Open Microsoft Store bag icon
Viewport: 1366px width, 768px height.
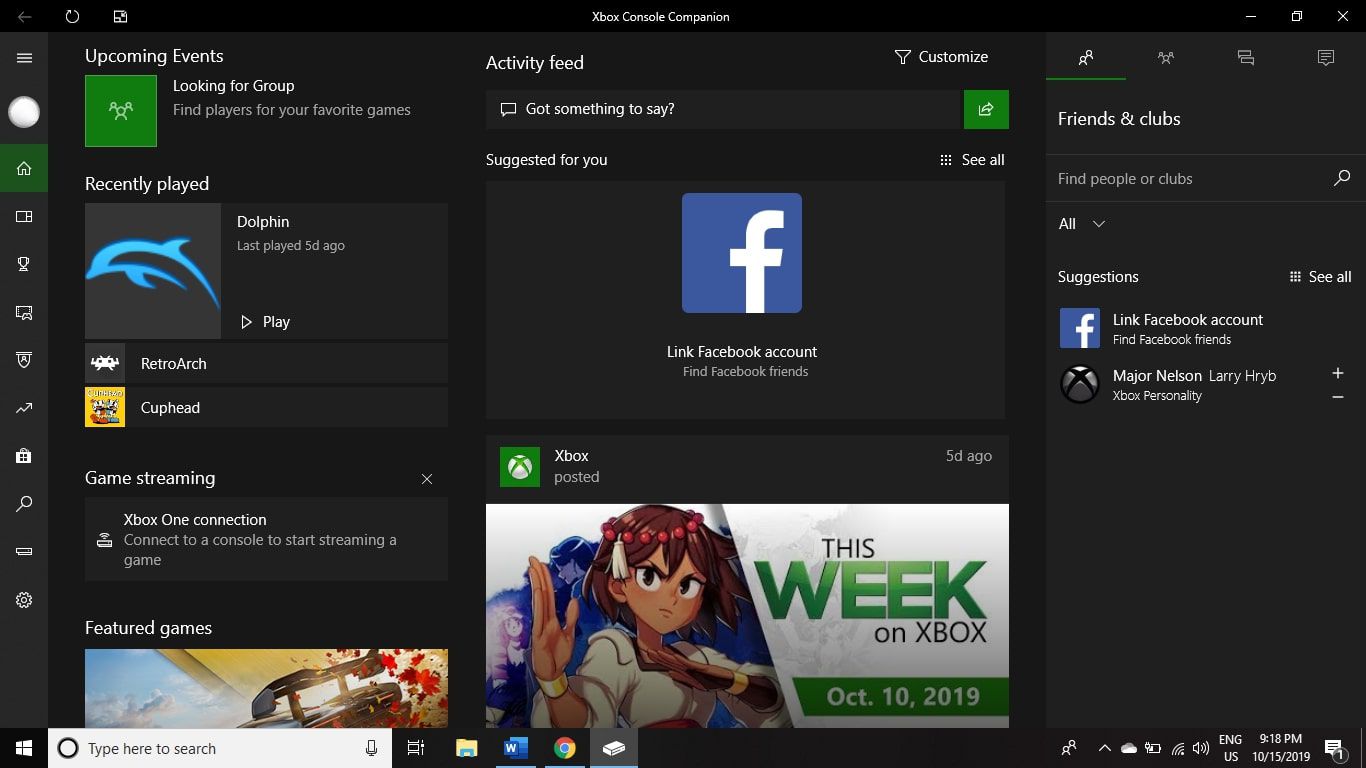[24, 456]
